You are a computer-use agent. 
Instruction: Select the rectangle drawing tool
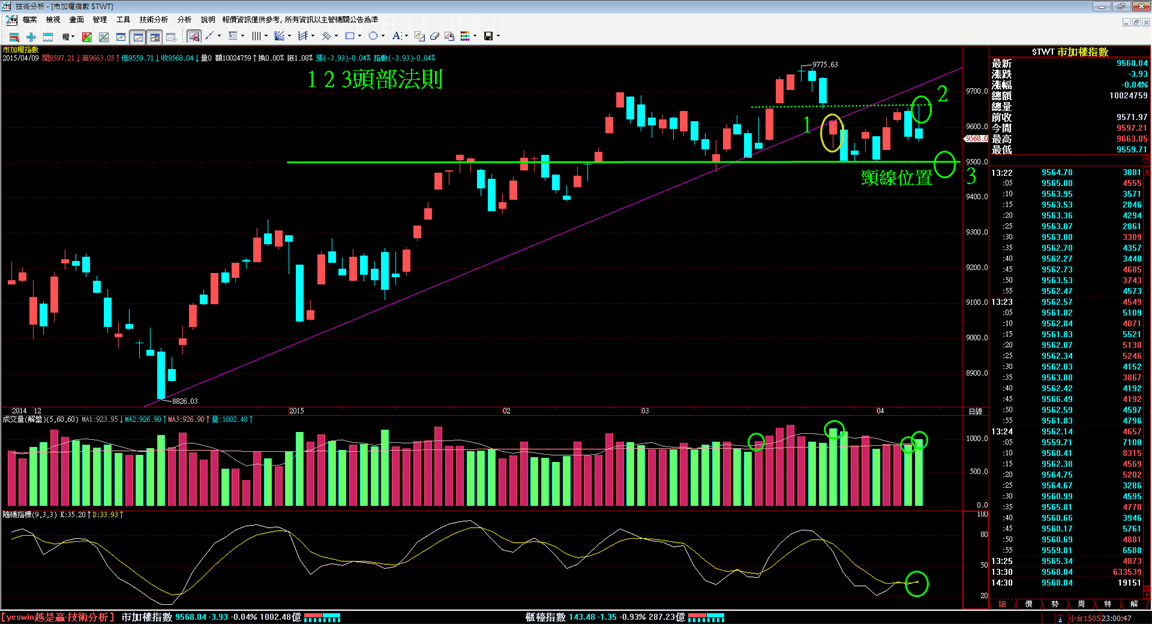pyautogui.click(x=350, y=36)
